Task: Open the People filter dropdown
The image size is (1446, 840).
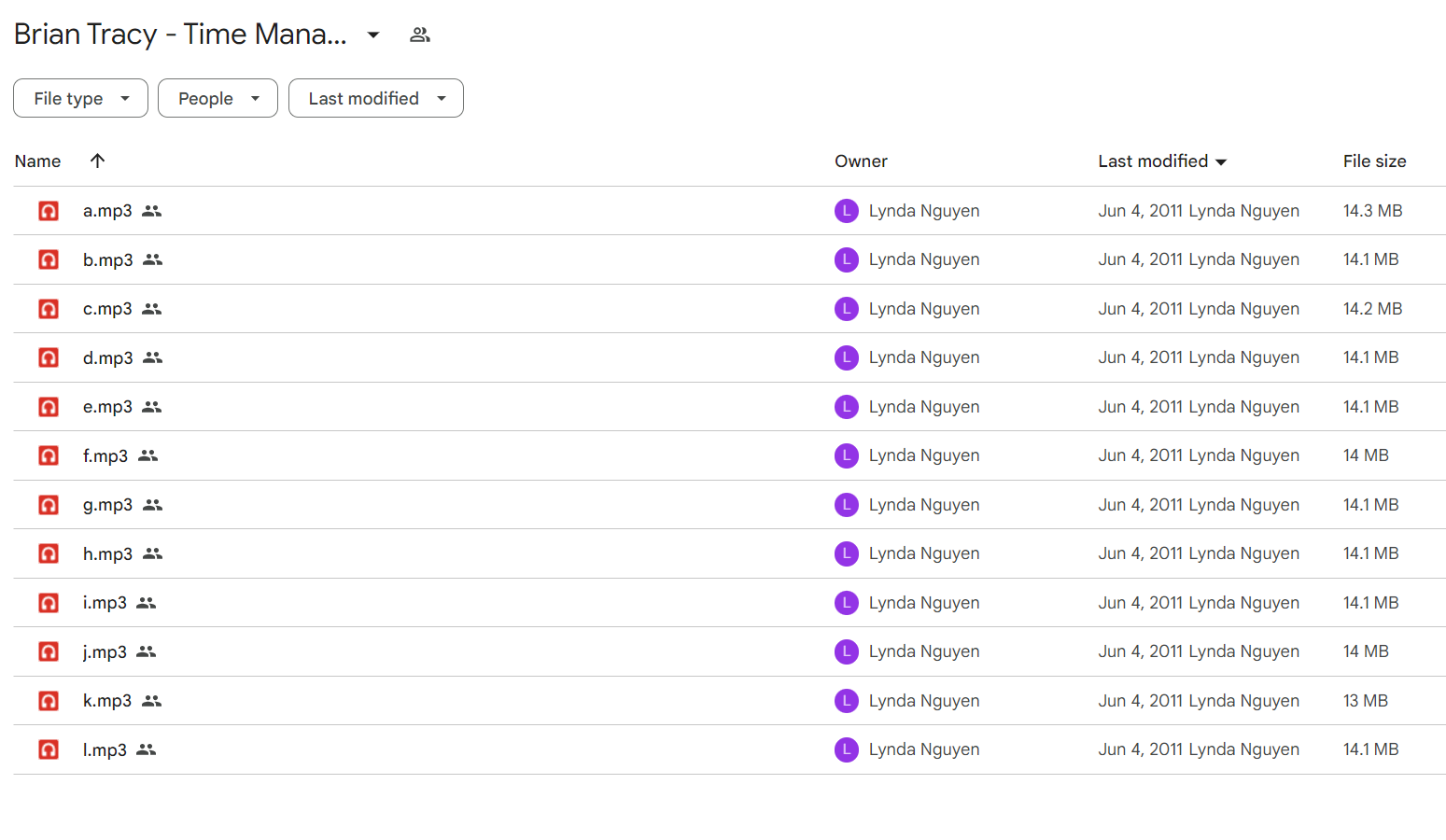Action: (218, 98)
